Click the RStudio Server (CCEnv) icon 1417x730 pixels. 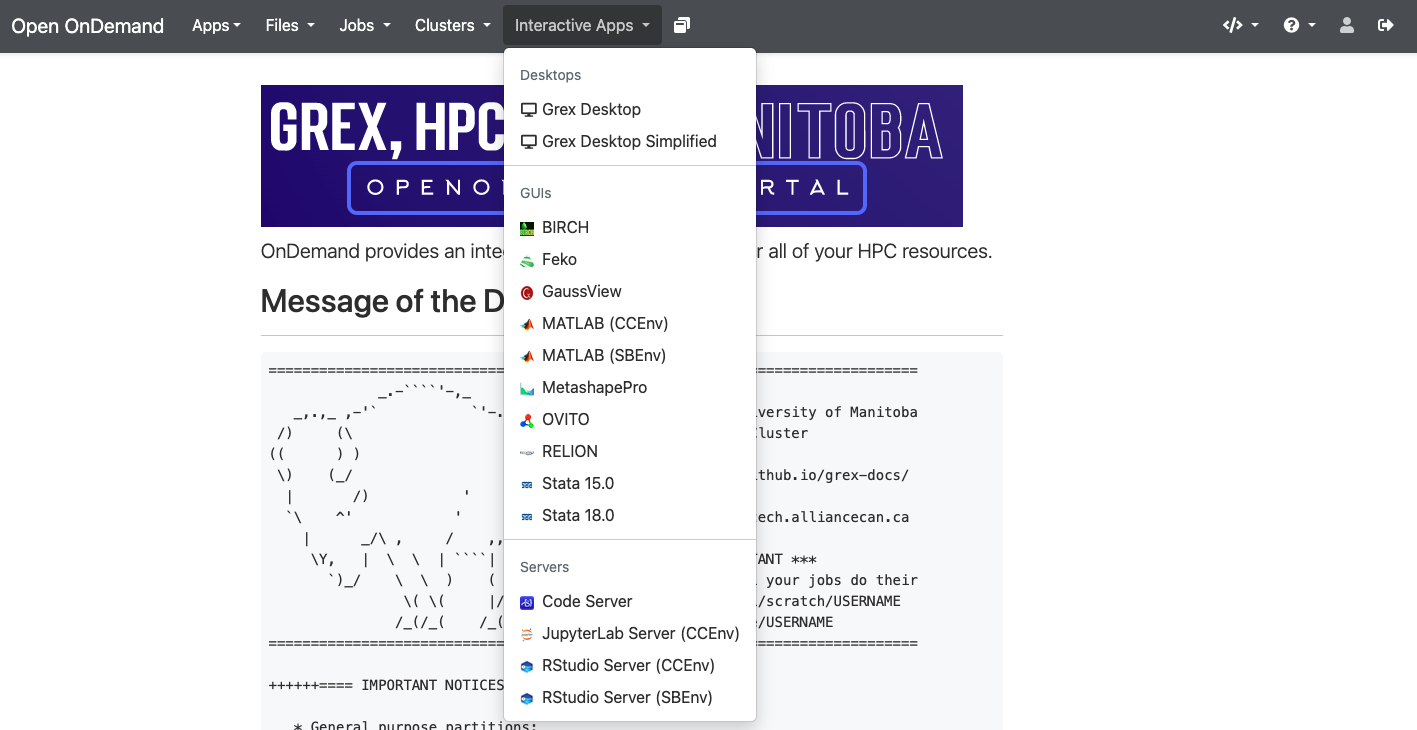(527, 666)
